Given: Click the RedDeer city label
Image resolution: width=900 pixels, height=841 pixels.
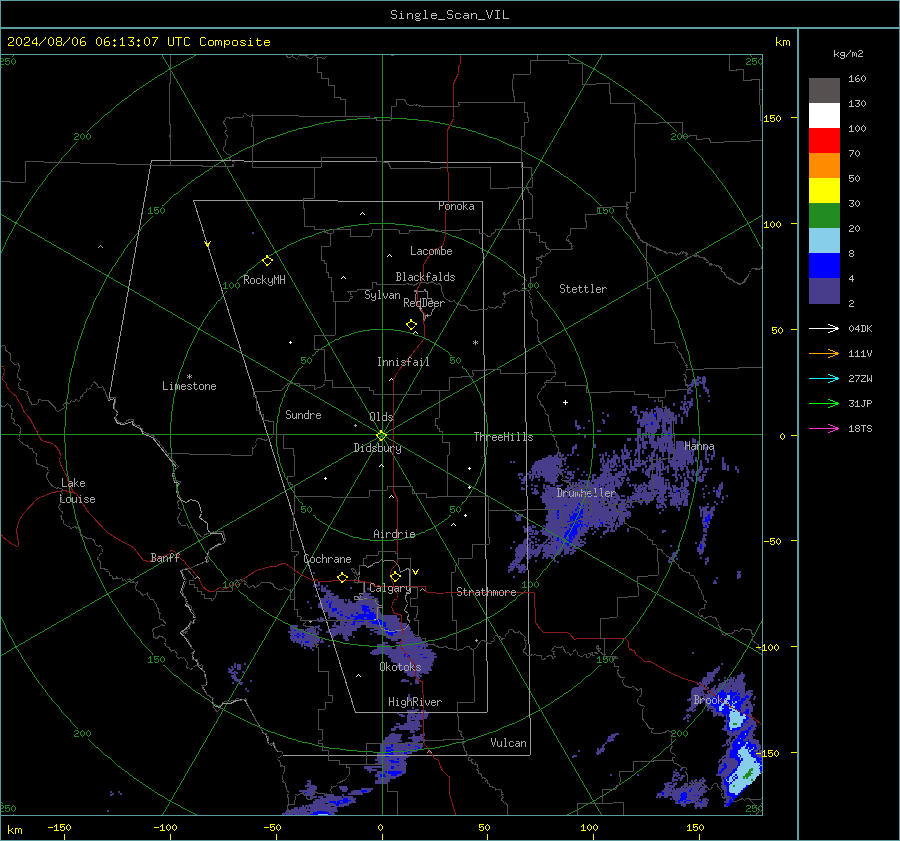Looking at the screenshot, I should click(x=424, y=303).
